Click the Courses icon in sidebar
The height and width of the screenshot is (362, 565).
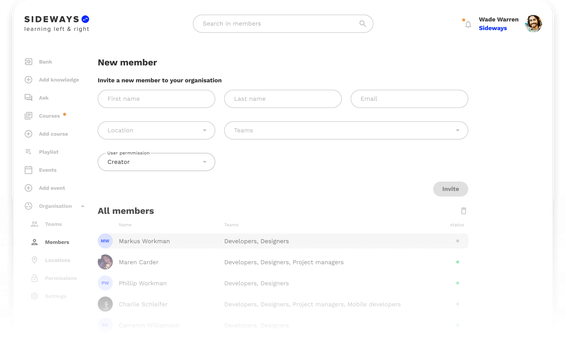[x=28, y=116]
